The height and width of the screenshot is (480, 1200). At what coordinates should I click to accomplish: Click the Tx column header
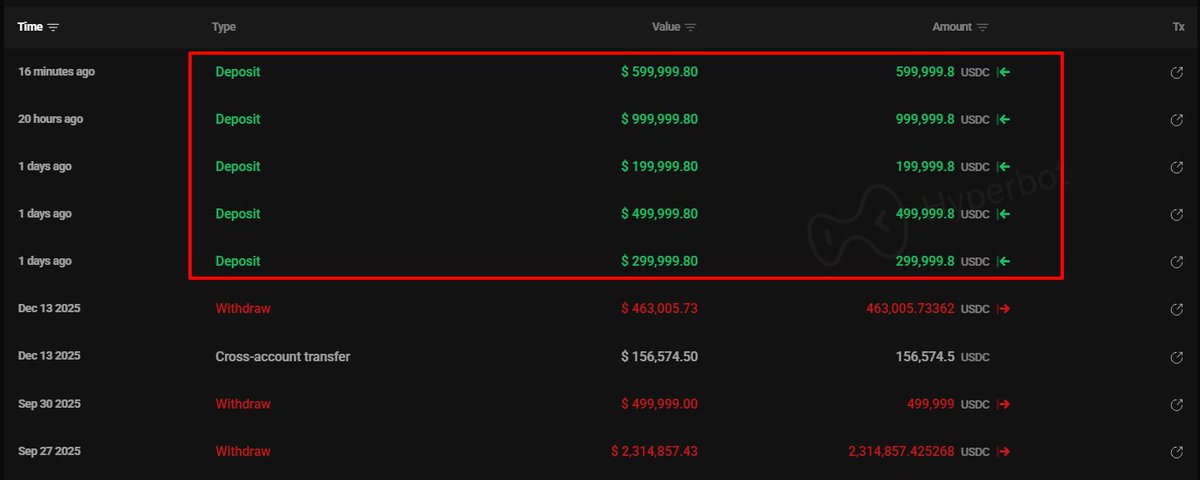point(1178,27)
